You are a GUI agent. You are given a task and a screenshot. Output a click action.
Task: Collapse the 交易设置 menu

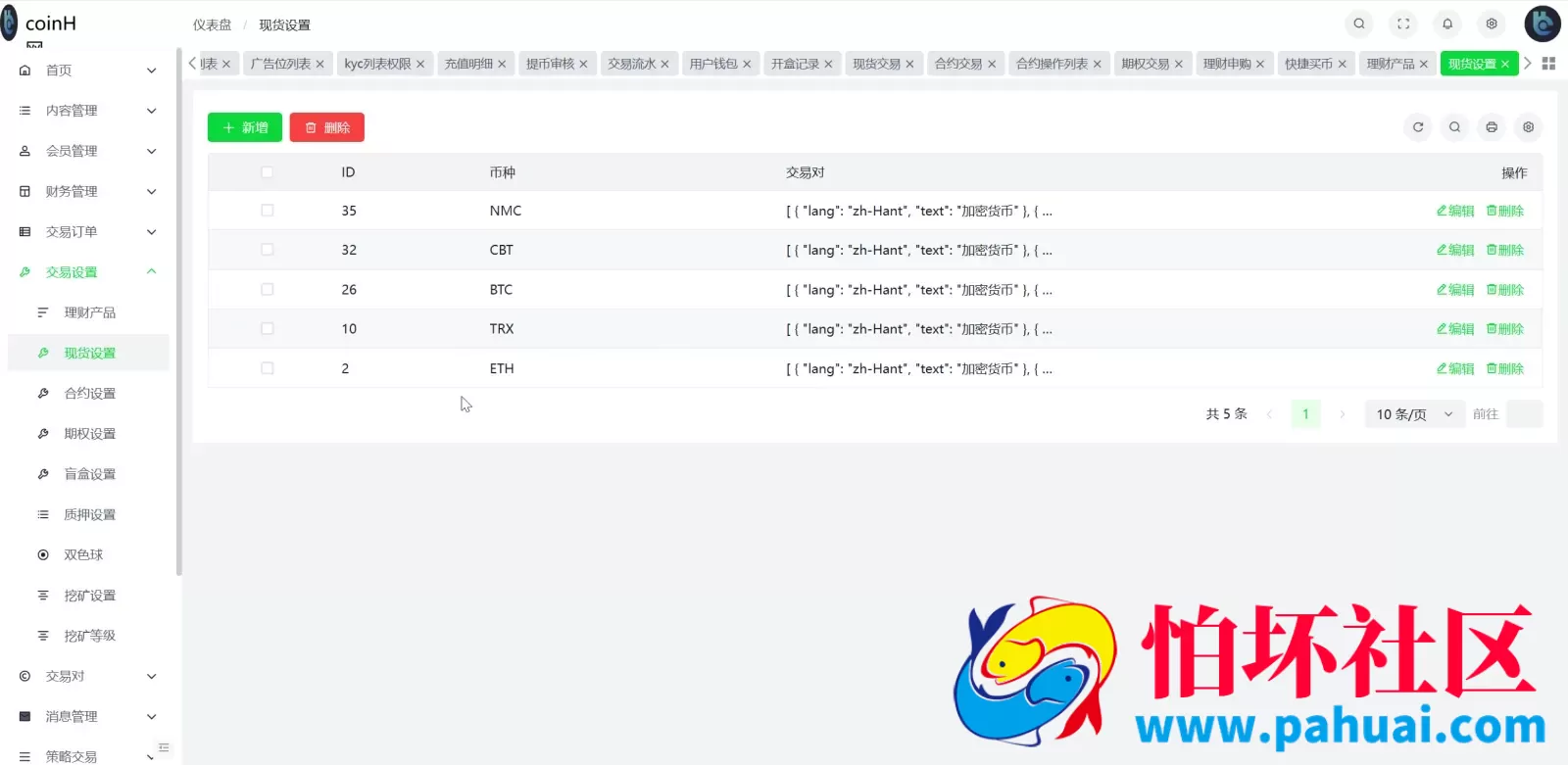point(88,272)
